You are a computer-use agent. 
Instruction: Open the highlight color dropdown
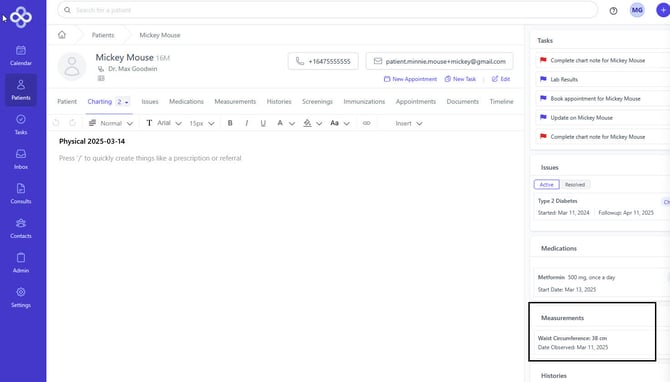[312, 123]
